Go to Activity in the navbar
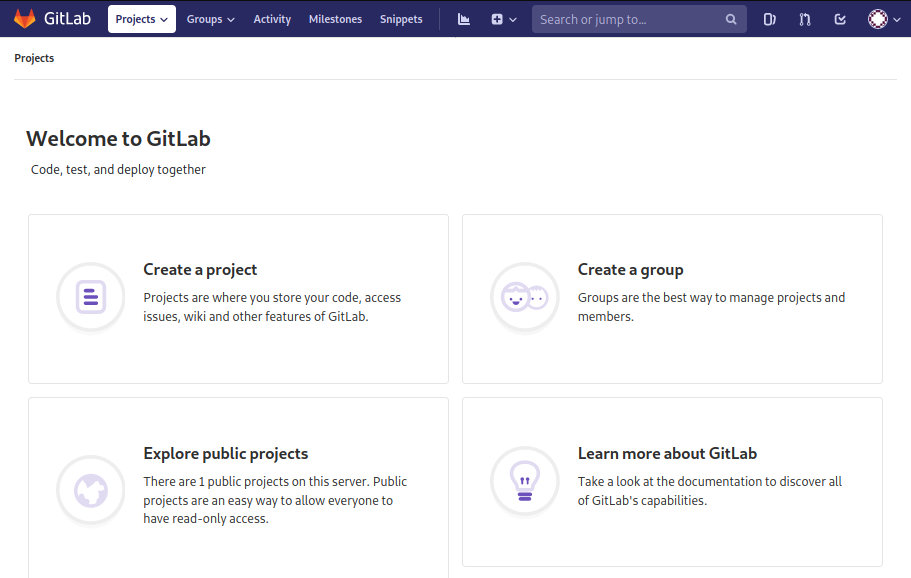Viewport: 911px width, 578px height. click(272, 19)
